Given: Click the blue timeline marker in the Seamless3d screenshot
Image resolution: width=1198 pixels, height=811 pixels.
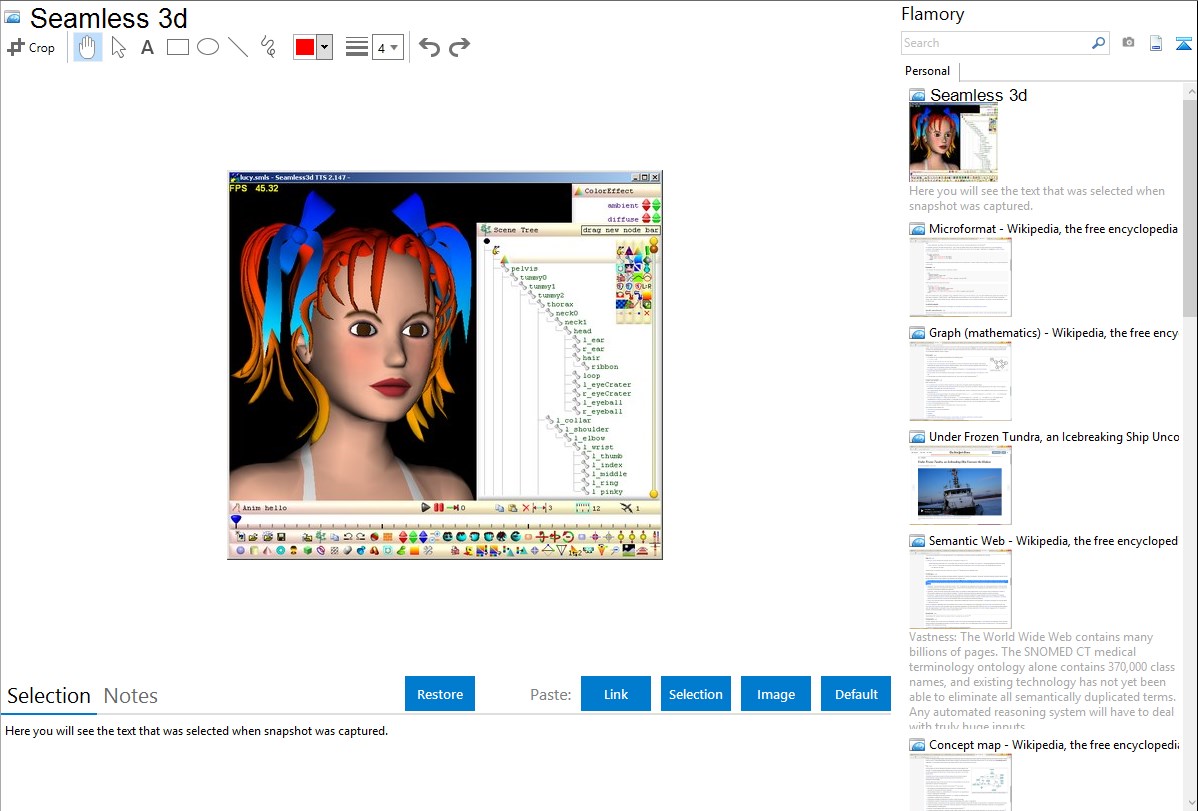Looking at the screenshot, I should [x=236, y=520].
